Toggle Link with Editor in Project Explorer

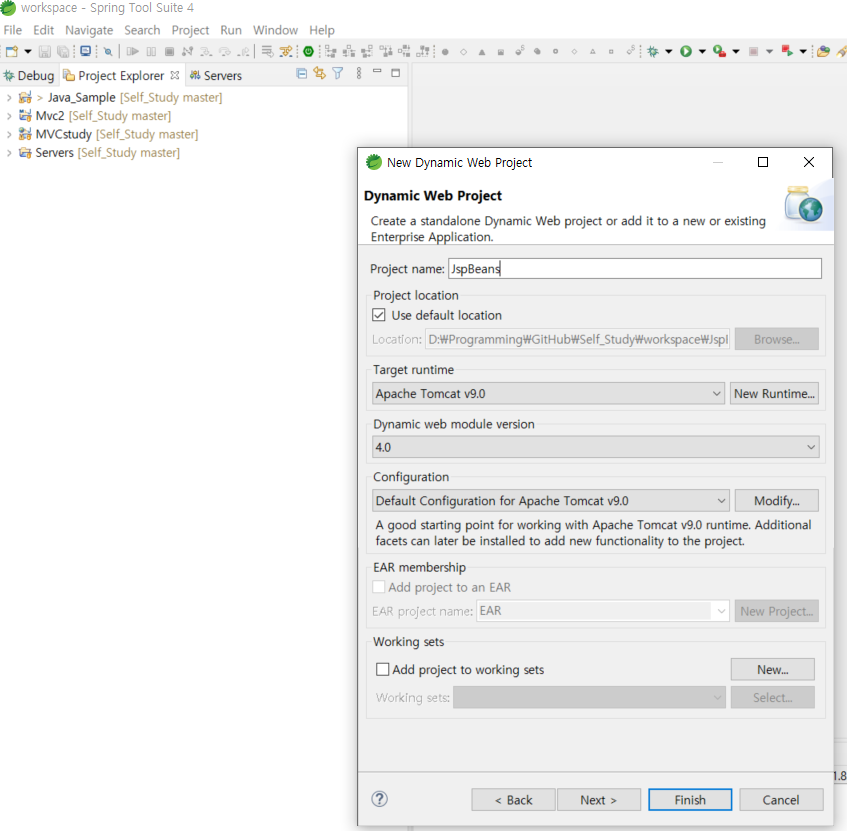320,73
